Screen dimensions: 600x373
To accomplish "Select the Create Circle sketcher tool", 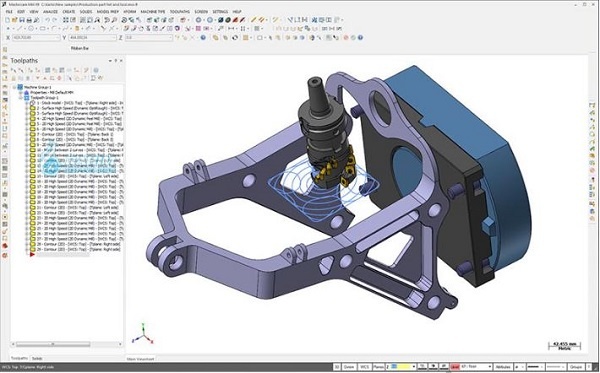I will (x=31, y=28).
